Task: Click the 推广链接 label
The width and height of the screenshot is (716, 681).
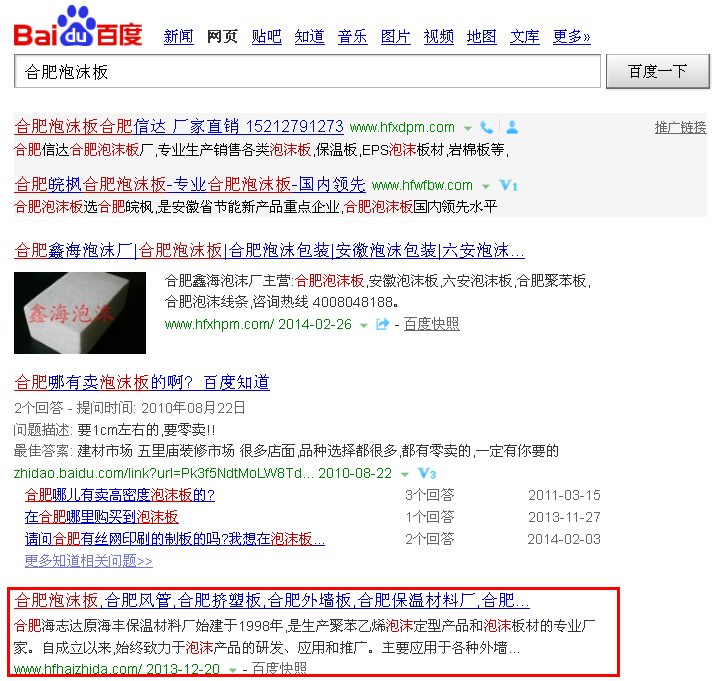Action: click(x=680, y=127)
